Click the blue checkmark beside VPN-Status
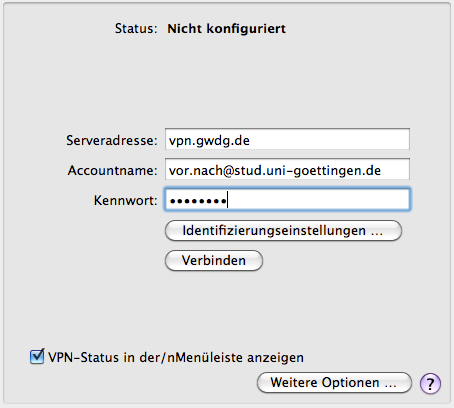 [37, 357]
